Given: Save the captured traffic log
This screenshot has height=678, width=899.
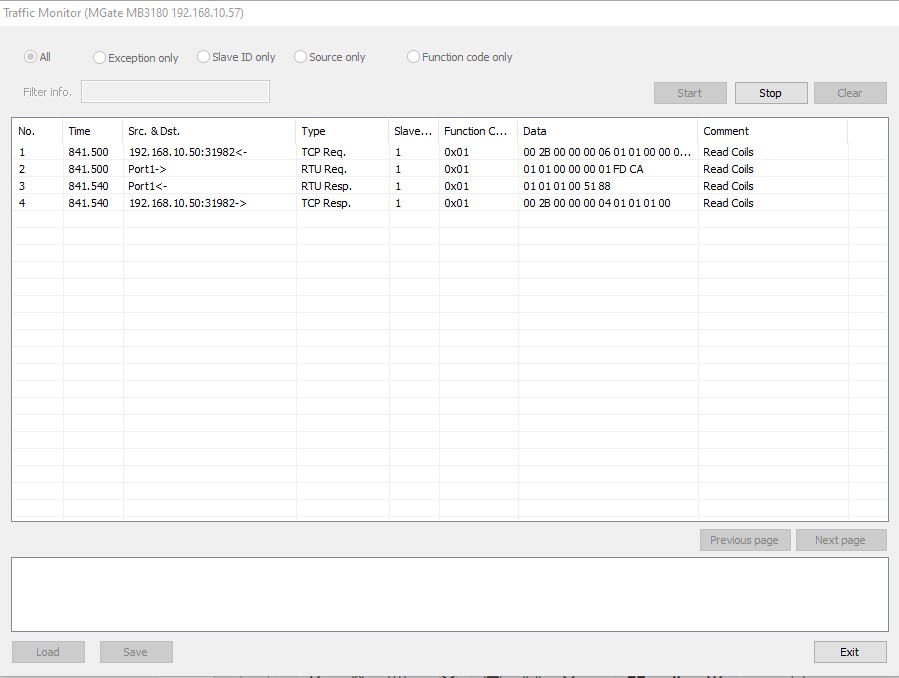Looking at the screenshot, I should coord(136,652).
